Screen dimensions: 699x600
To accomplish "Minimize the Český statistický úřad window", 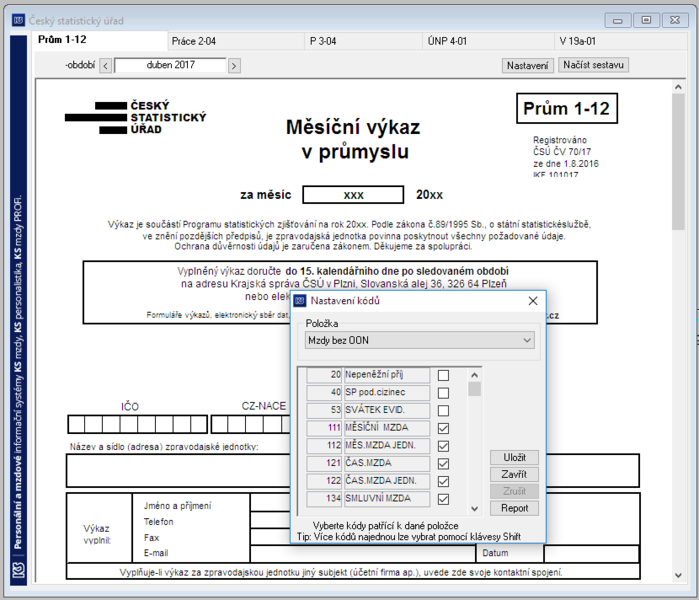I will (x=617, y=21).
